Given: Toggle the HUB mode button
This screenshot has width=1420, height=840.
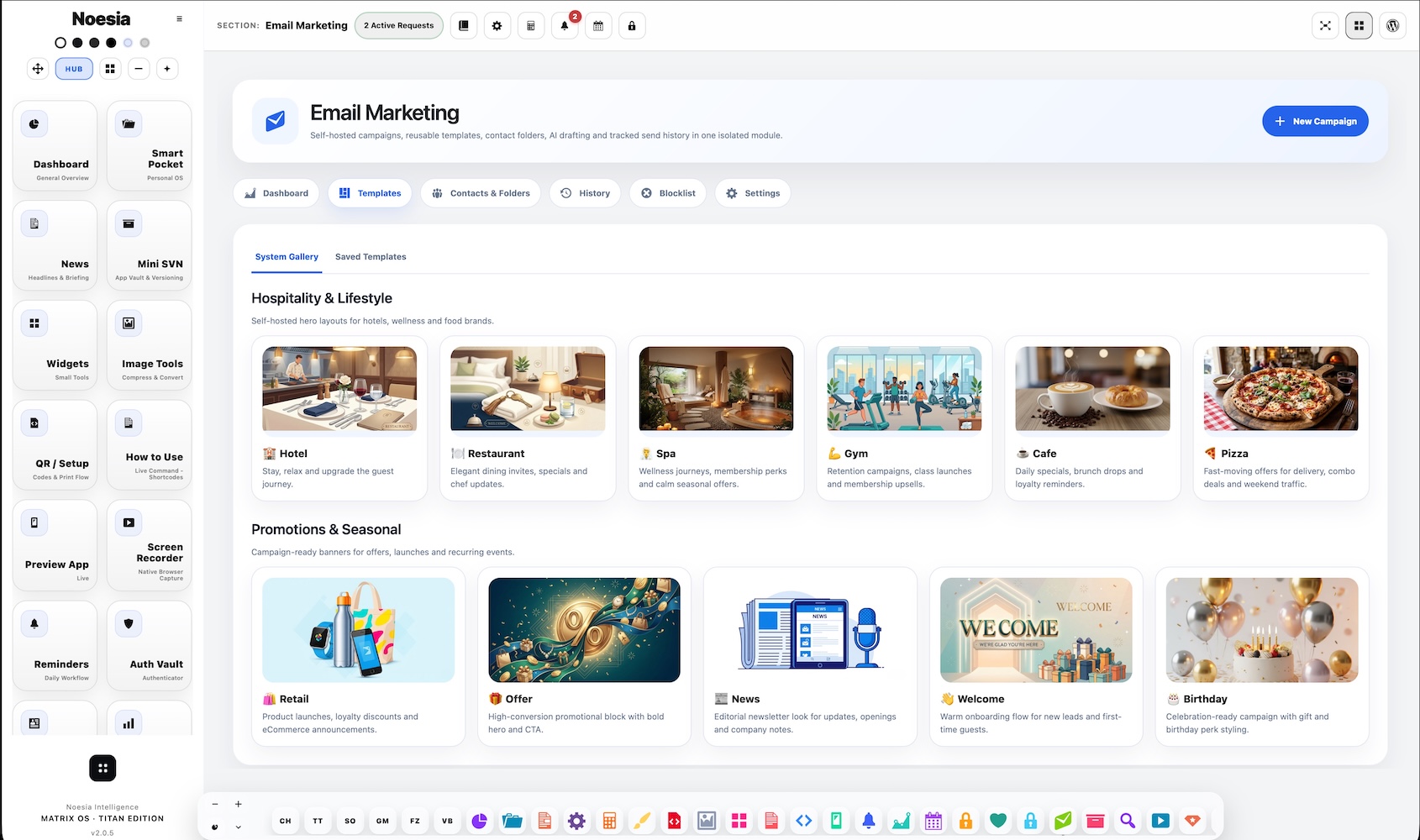Looking at the screenshot, I should point(74,69).
